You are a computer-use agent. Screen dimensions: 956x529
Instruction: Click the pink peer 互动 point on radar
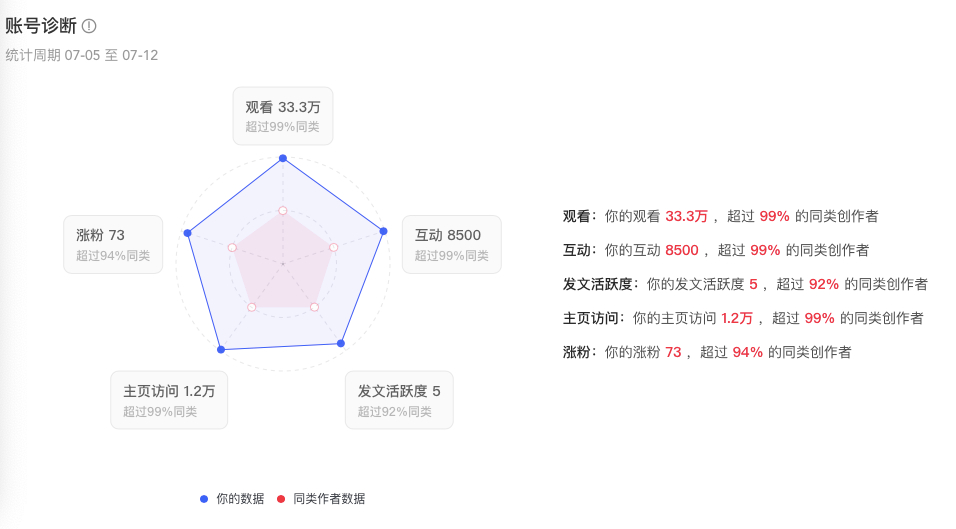pos(334,247)
